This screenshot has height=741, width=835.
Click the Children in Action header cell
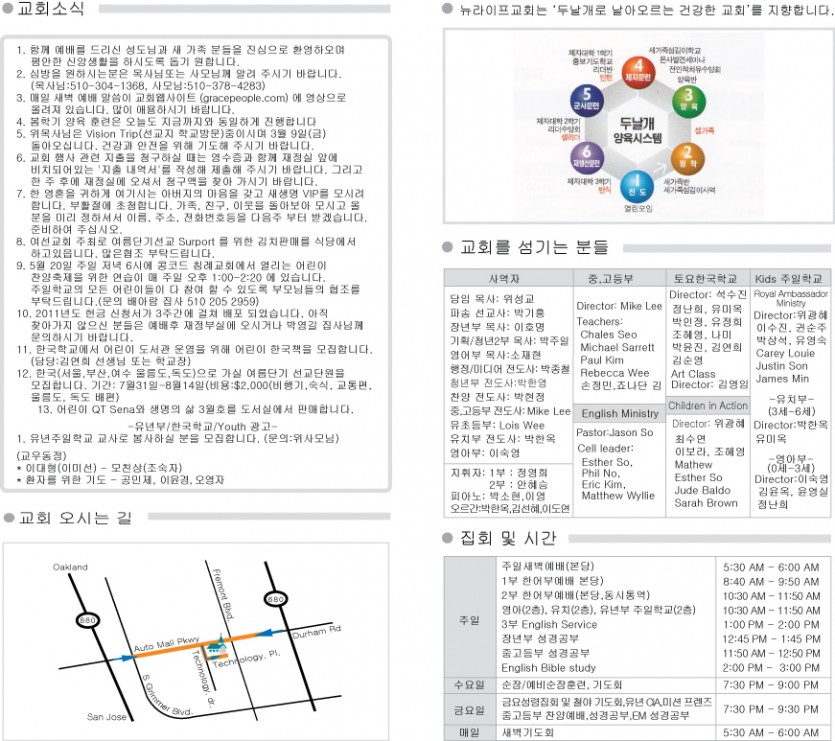tap(708, 405)
